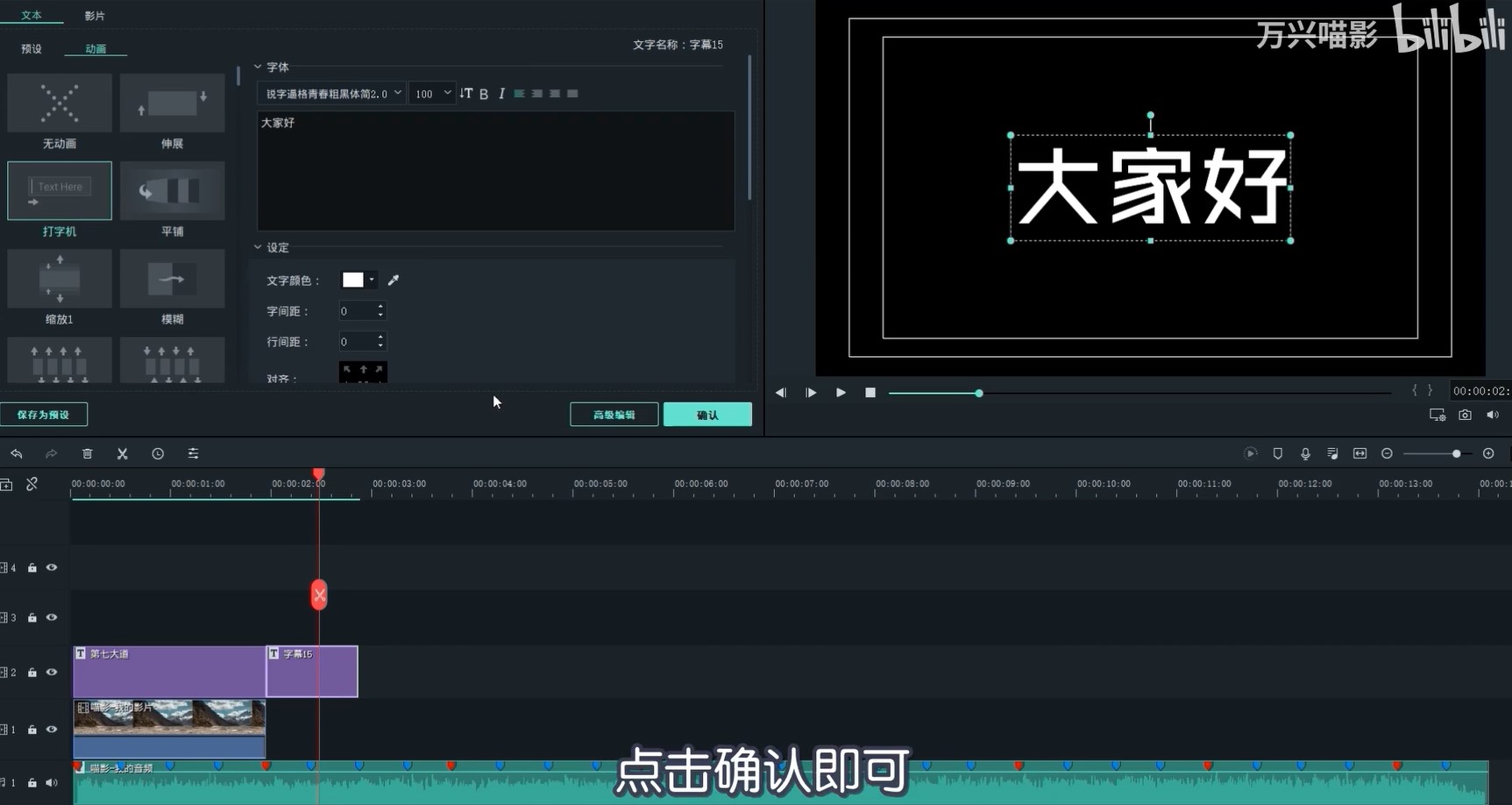The image size is (1512, 805).
Task: Open the font family dropdown
Action: point(331,93)
